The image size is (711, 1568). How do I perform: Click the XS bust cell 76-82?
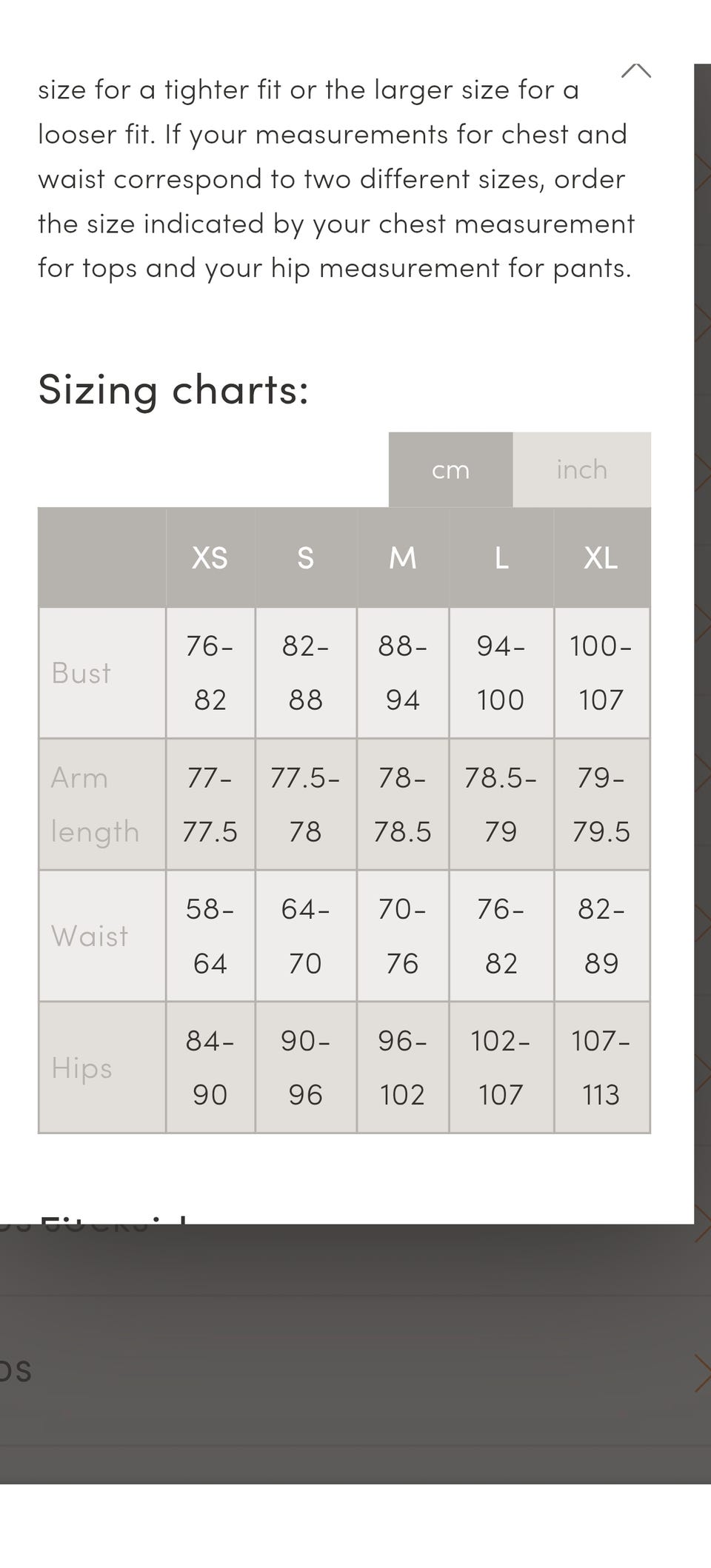coord(210,673)
